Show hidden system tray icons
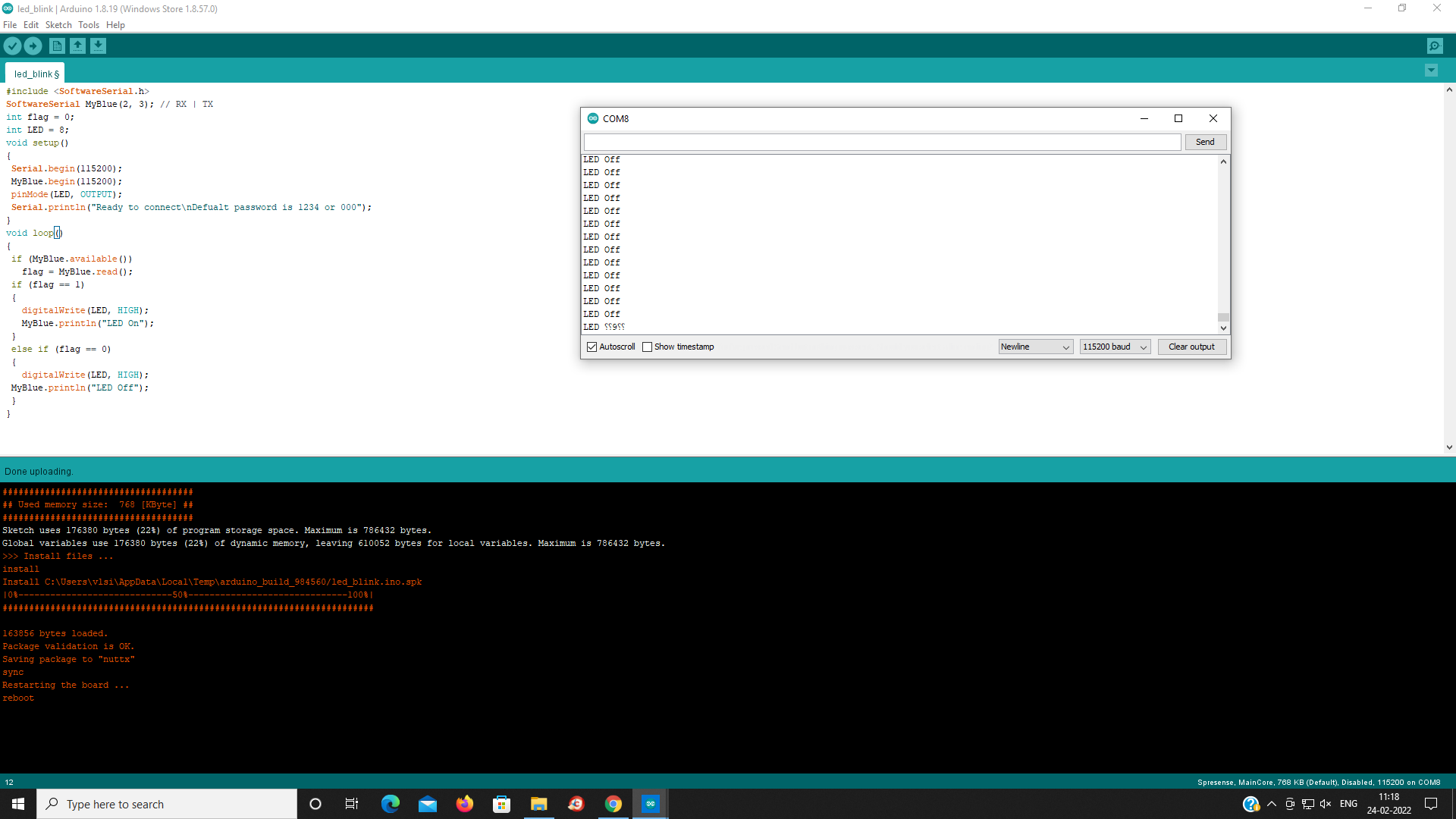The width and height of the screenshot is (1456, 819). click(1272, 804)
